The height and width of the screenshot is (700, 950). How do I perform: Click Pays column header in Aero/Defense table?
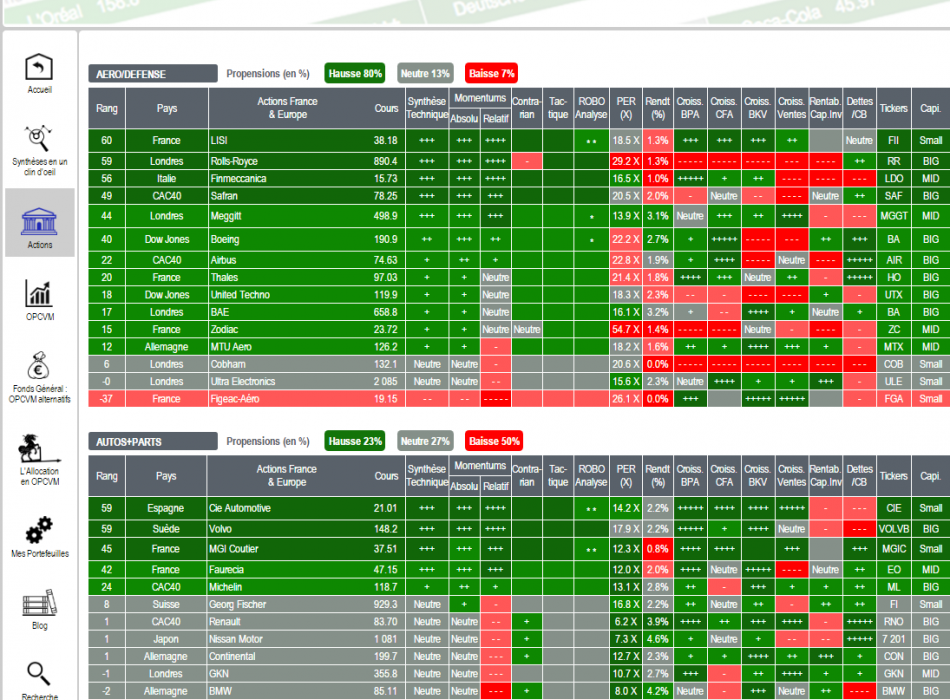167,108
